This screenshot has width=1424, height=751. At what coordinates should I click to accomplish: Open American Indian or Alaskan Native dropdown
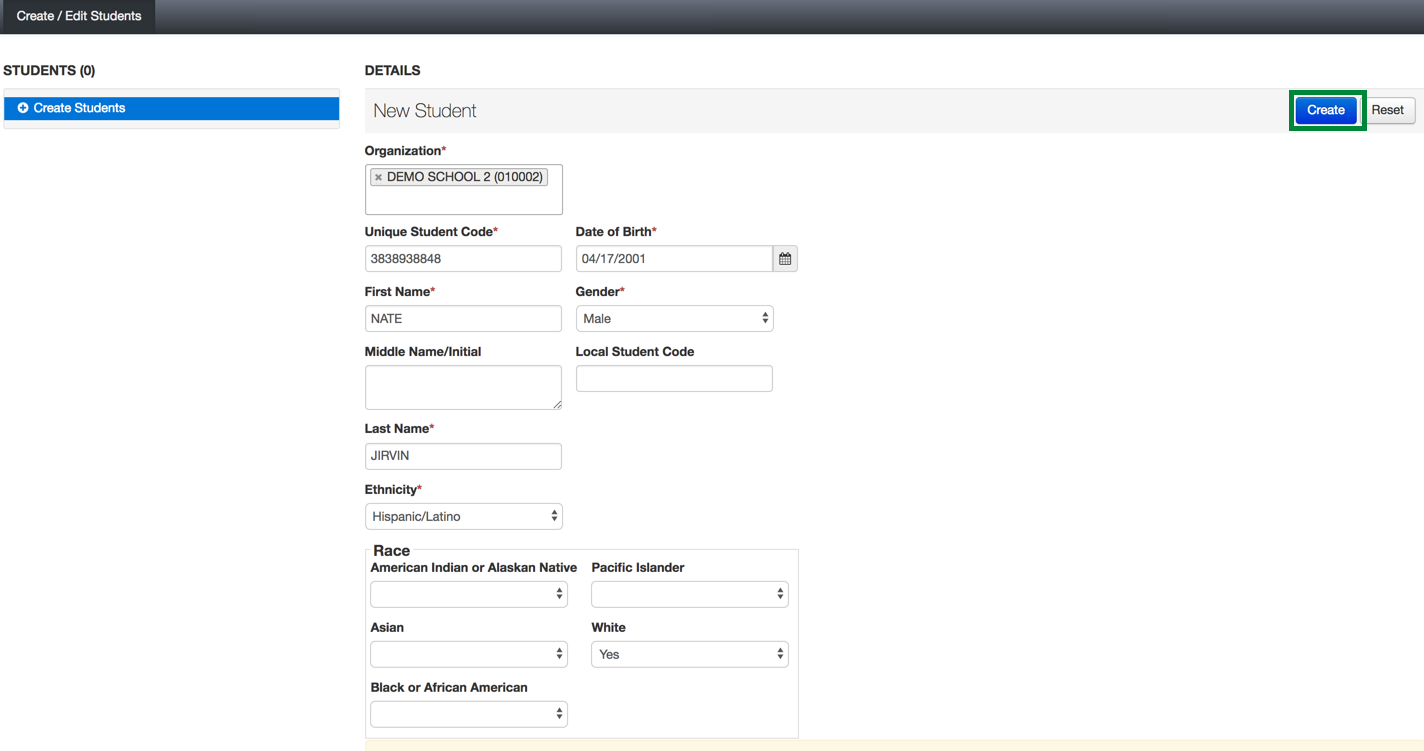pyautogui.click(x=468, y=594)
